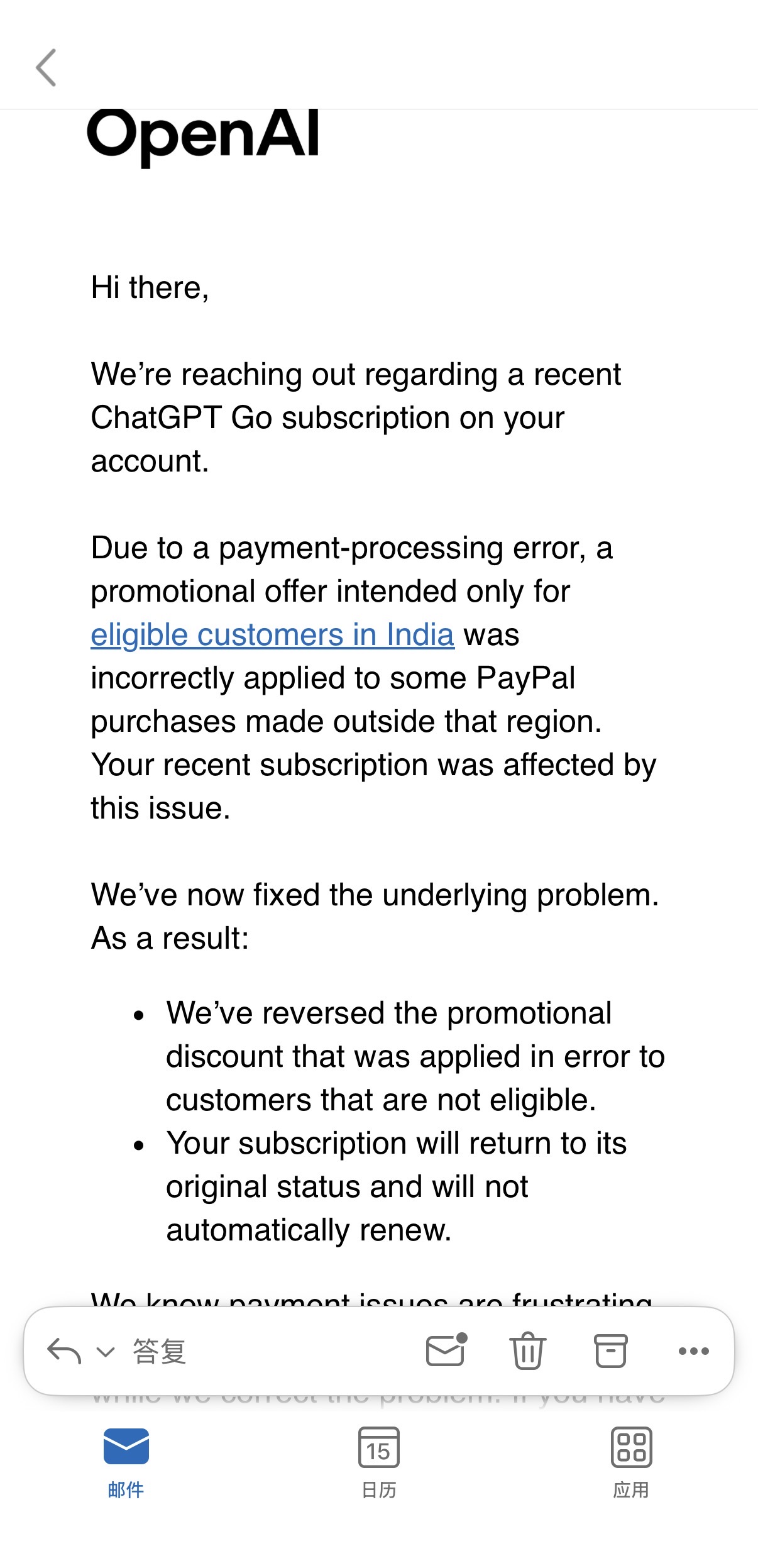Go back using the top-left chevron
The height and width of the screenshot is (1568, 758).
pyautogui.click(x=46, y=67)
